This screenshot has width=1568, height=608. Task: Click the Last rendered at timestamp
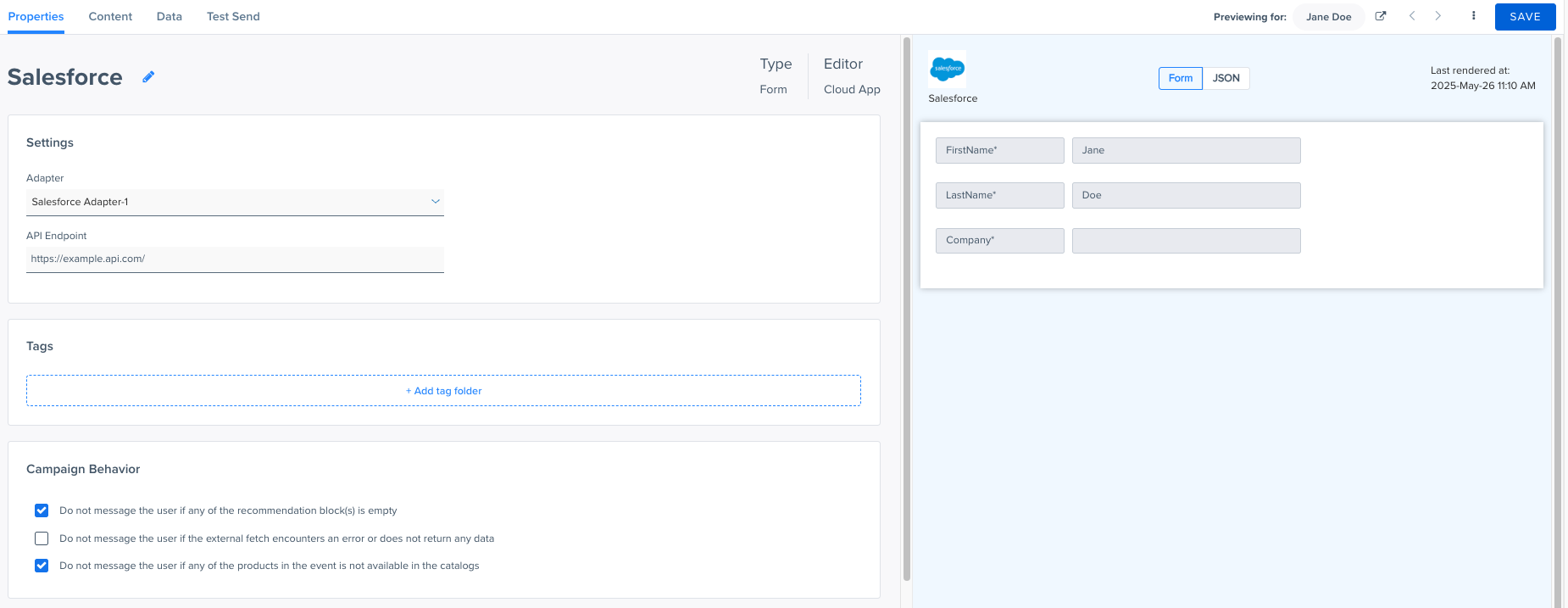1483,78
